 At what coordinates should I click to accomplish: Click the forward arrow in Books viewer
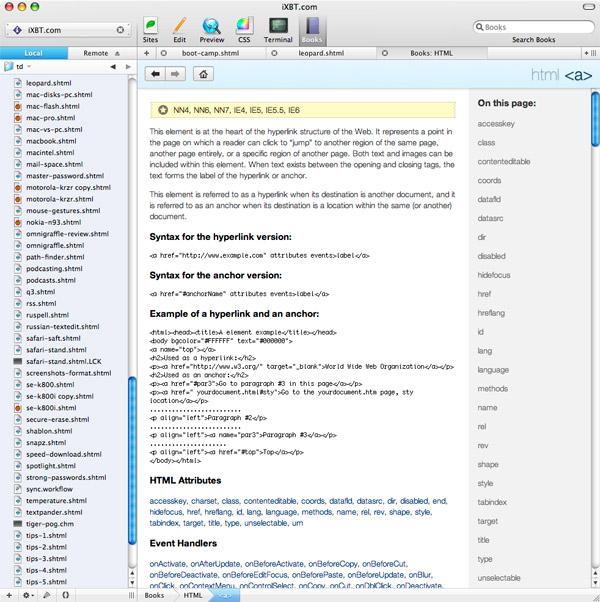click(175, 74)
